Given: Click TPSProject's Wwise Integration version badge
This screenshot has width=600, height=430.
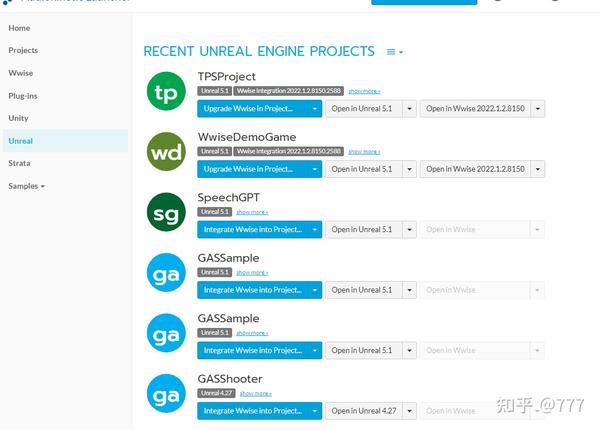Looking at the screenshot, I should coord(289,91).
